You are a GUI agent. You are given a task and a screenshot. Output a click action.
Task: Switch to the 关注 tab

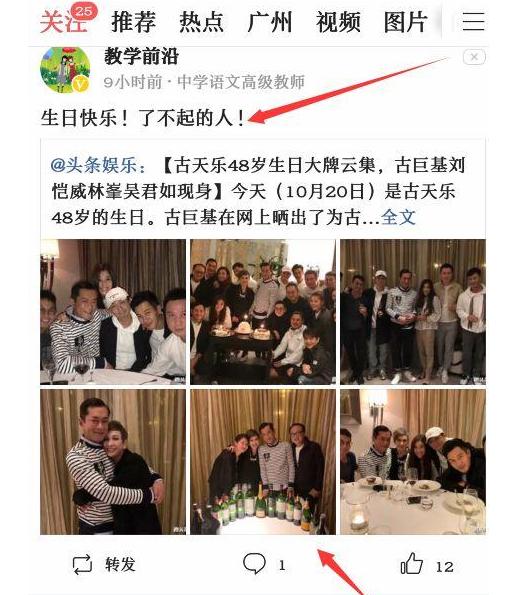point(64,22)
